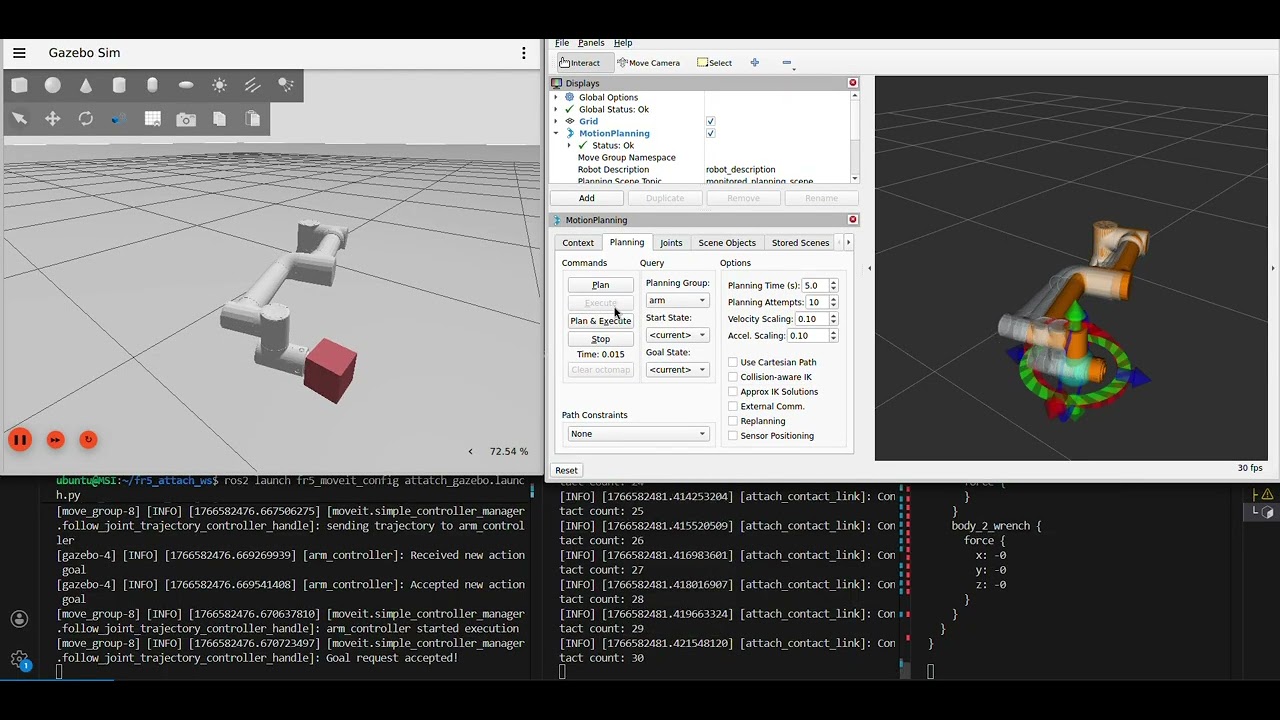Open the Gazebo Sim hamburger menu
Screen dimensions: 1280x720
point(19,53)
